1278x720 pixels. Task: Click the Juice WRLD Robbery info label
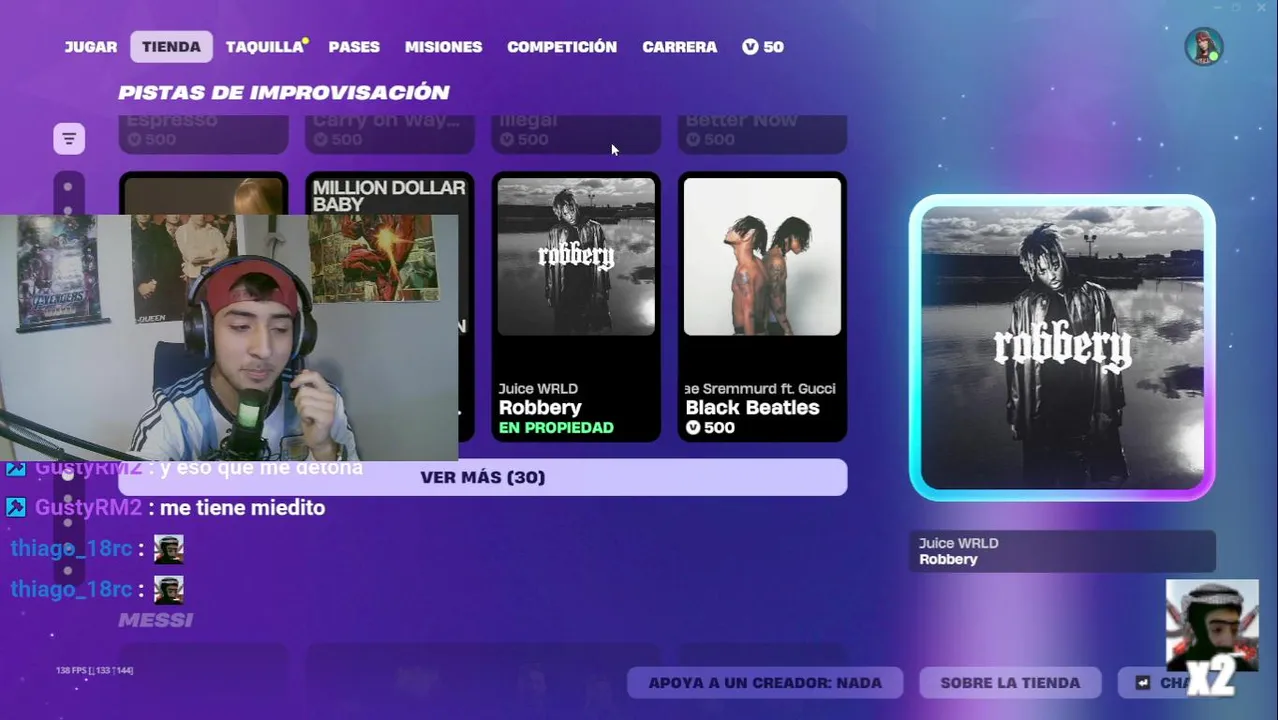1062,551
